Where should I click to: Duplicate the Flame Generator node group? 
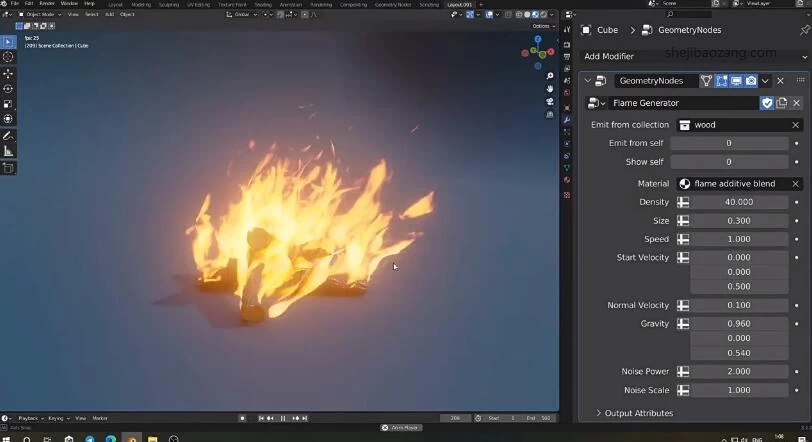[782, 103]
